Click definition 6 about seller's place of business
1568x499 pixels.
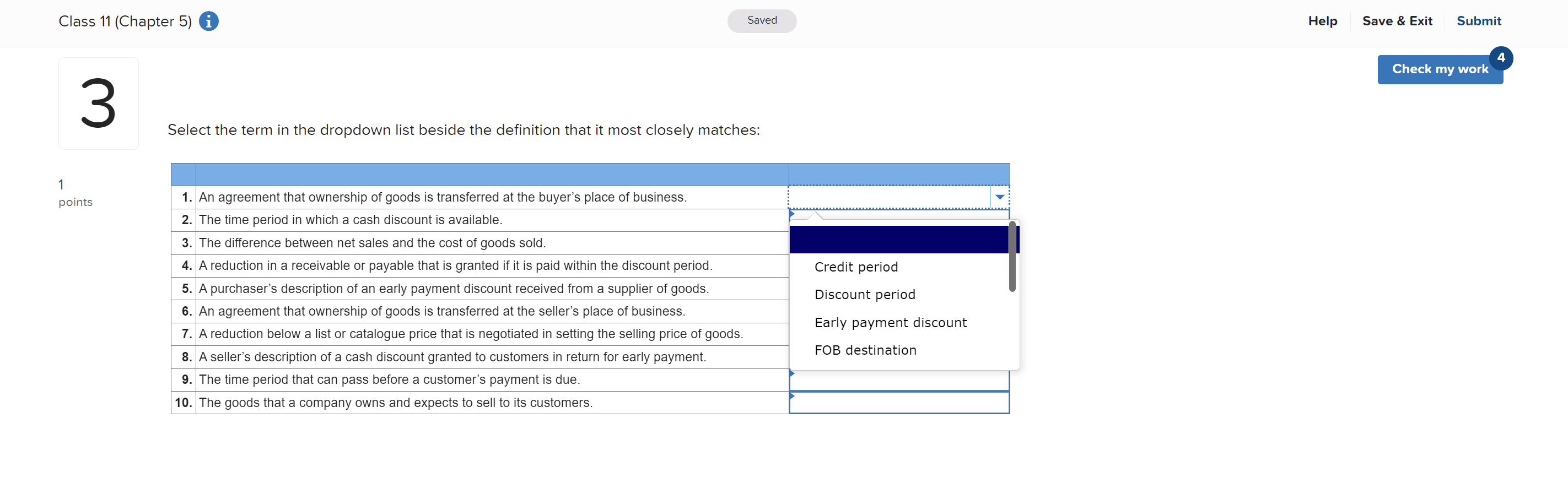click(442, 312)
